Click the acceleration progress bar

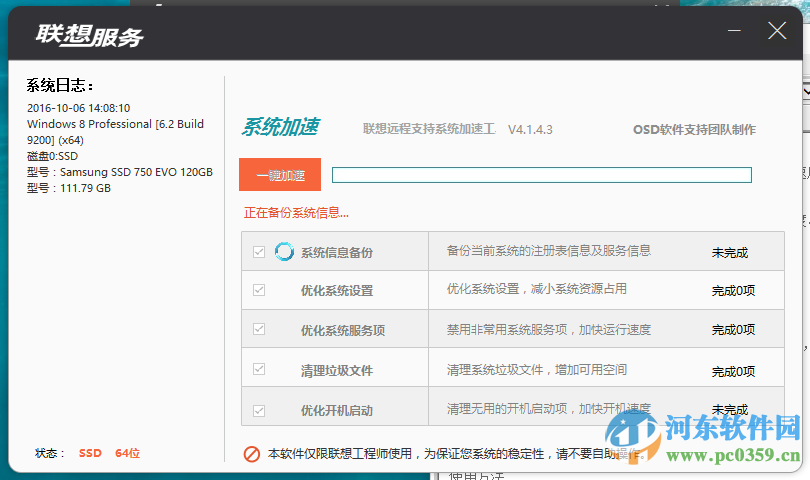[x=541, y=175]
